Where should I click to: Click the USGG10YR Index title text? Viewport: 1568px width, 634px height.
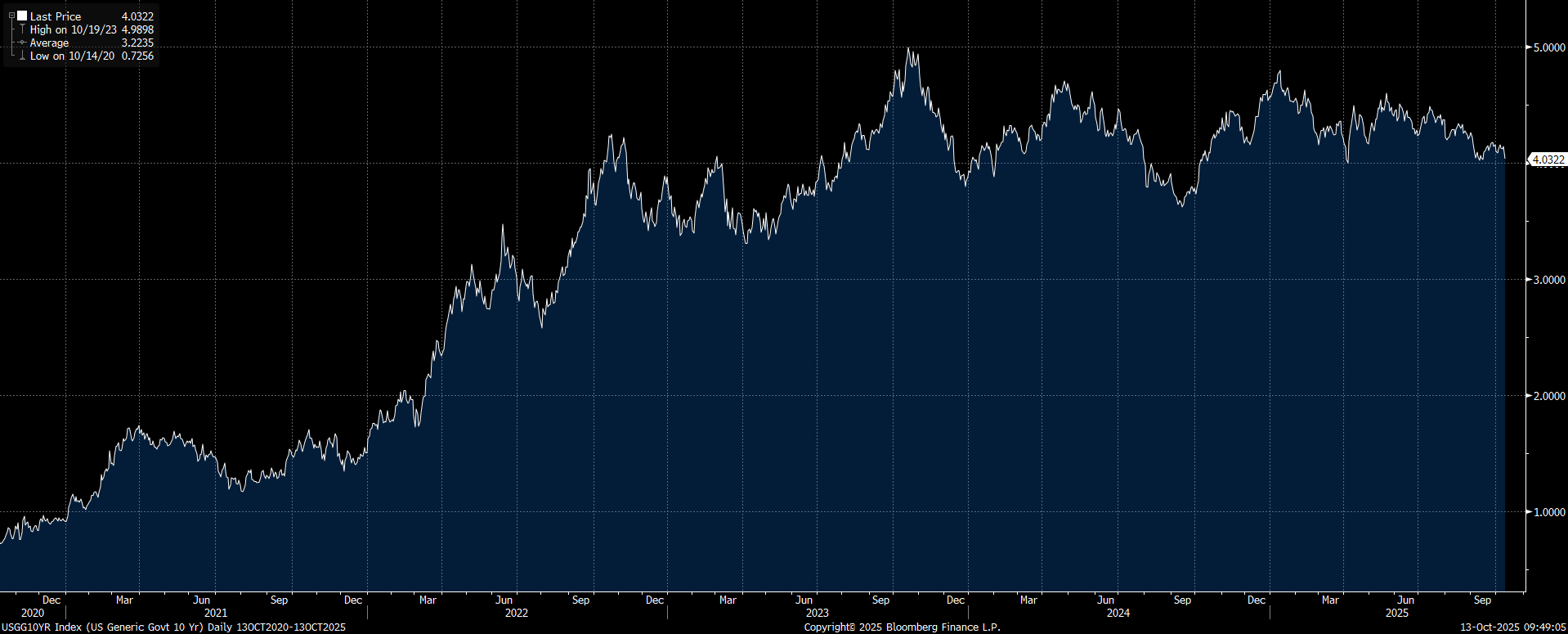pyautogui.click(x=173, y=627)
